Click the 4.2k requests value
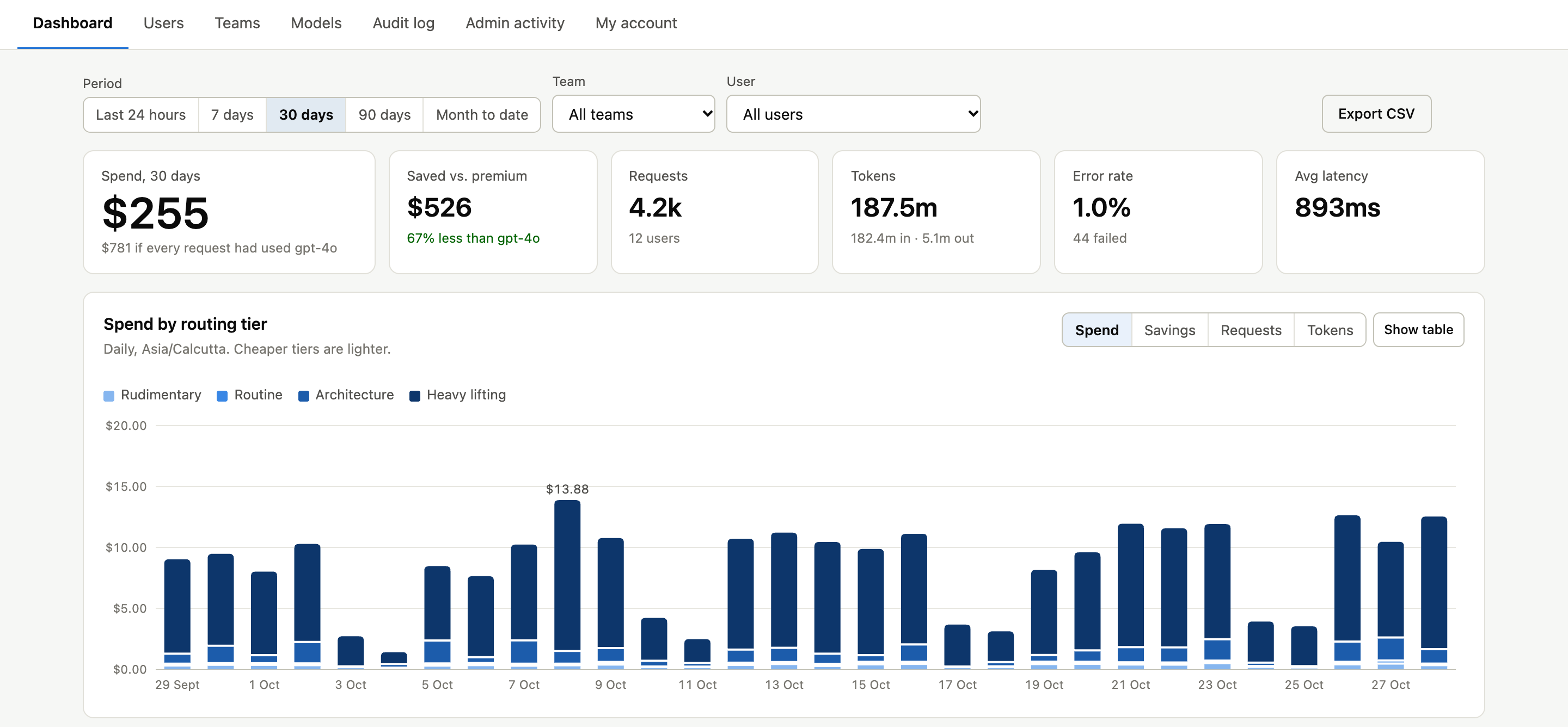The image size is (1568, 727). point(655,207)
